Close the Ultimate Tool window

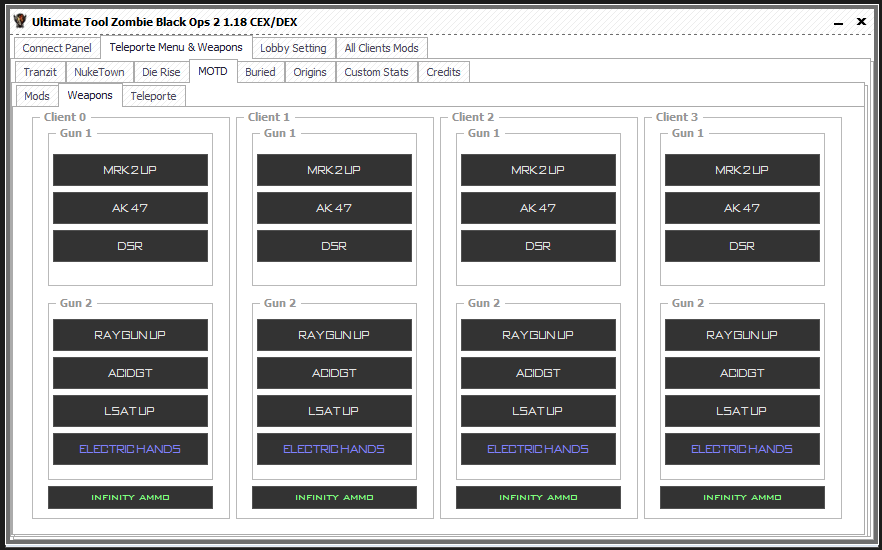coord(861,21)
